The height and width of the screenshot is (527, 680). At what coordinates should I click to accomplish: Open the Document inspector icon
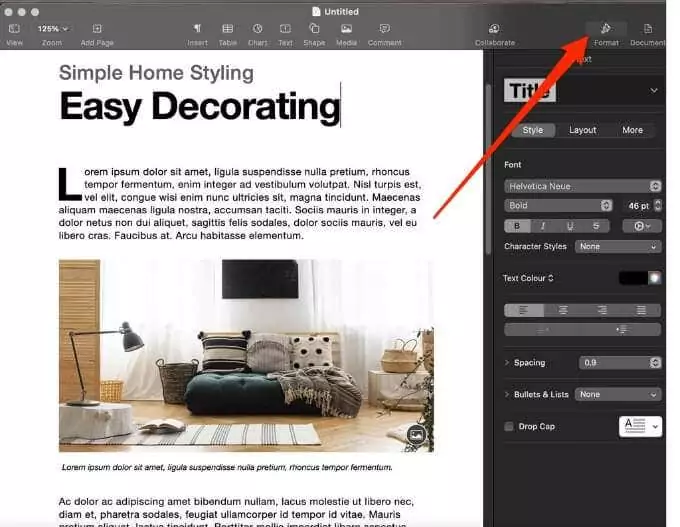tap(647, 34)
